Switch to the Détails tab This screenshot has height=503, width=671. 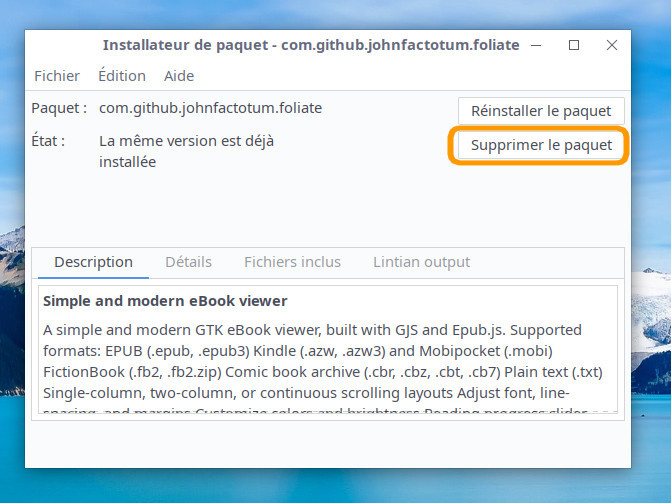[188, 262]
